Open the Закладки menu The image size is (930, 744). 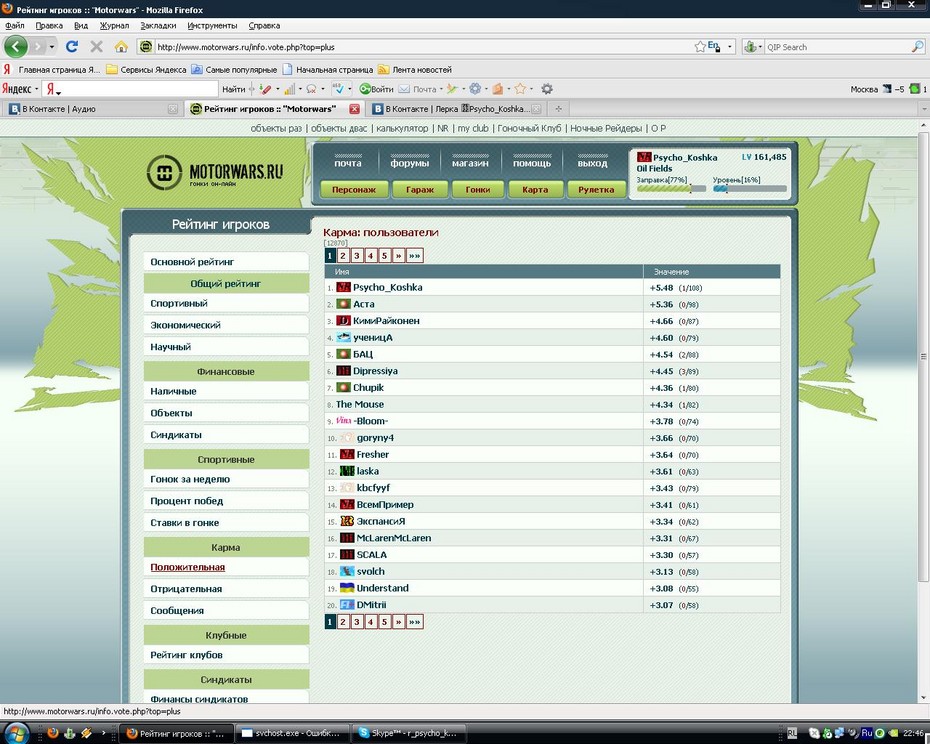coord(158,26)
